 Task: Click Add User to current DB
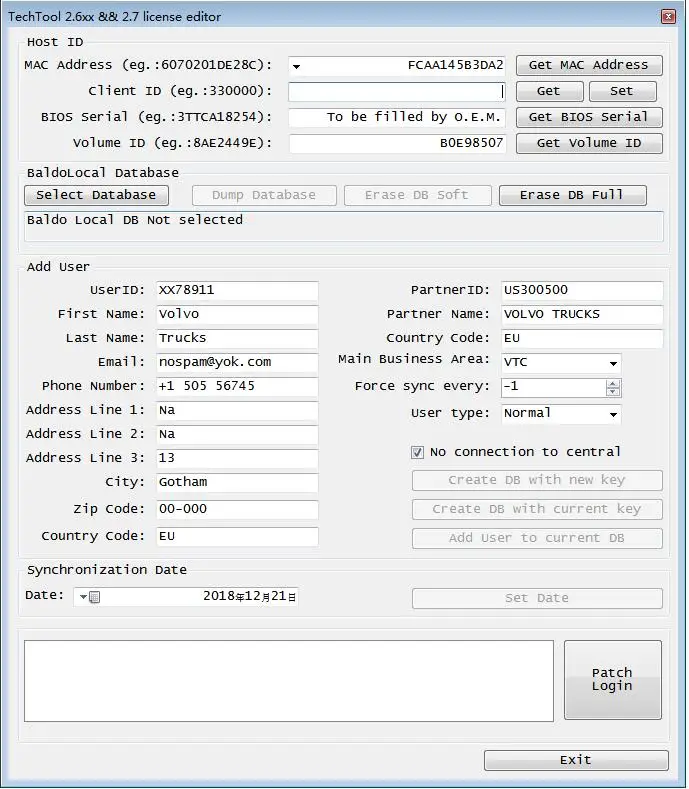pos(537,538)
